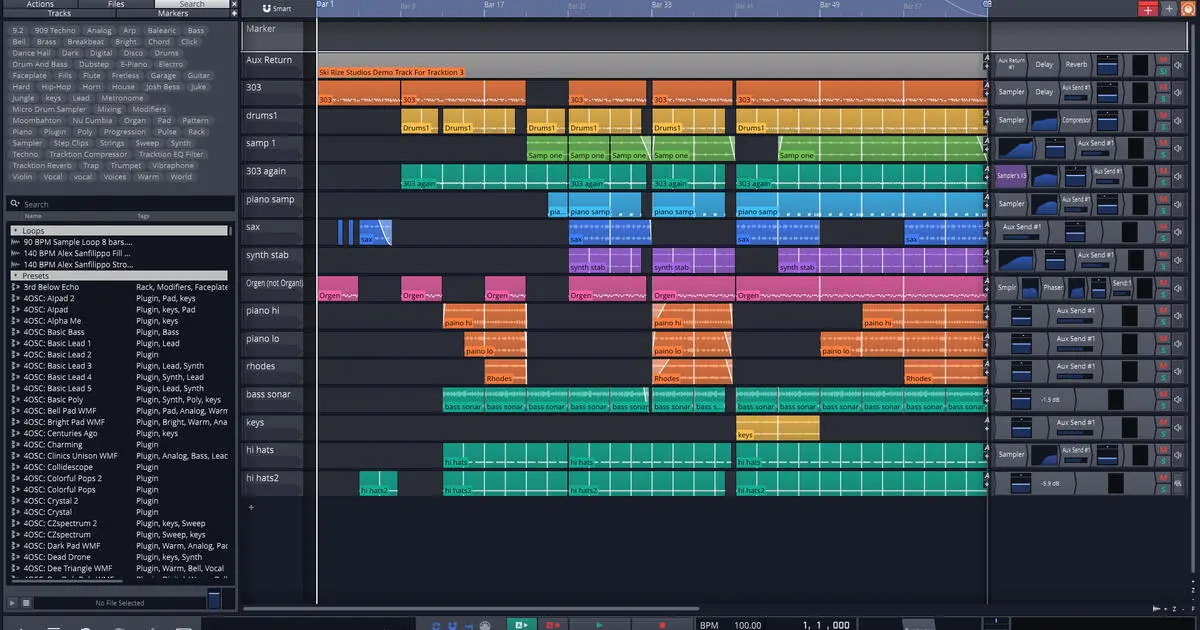
Task: Mute the hi hats2 track
Action: 1163,478
